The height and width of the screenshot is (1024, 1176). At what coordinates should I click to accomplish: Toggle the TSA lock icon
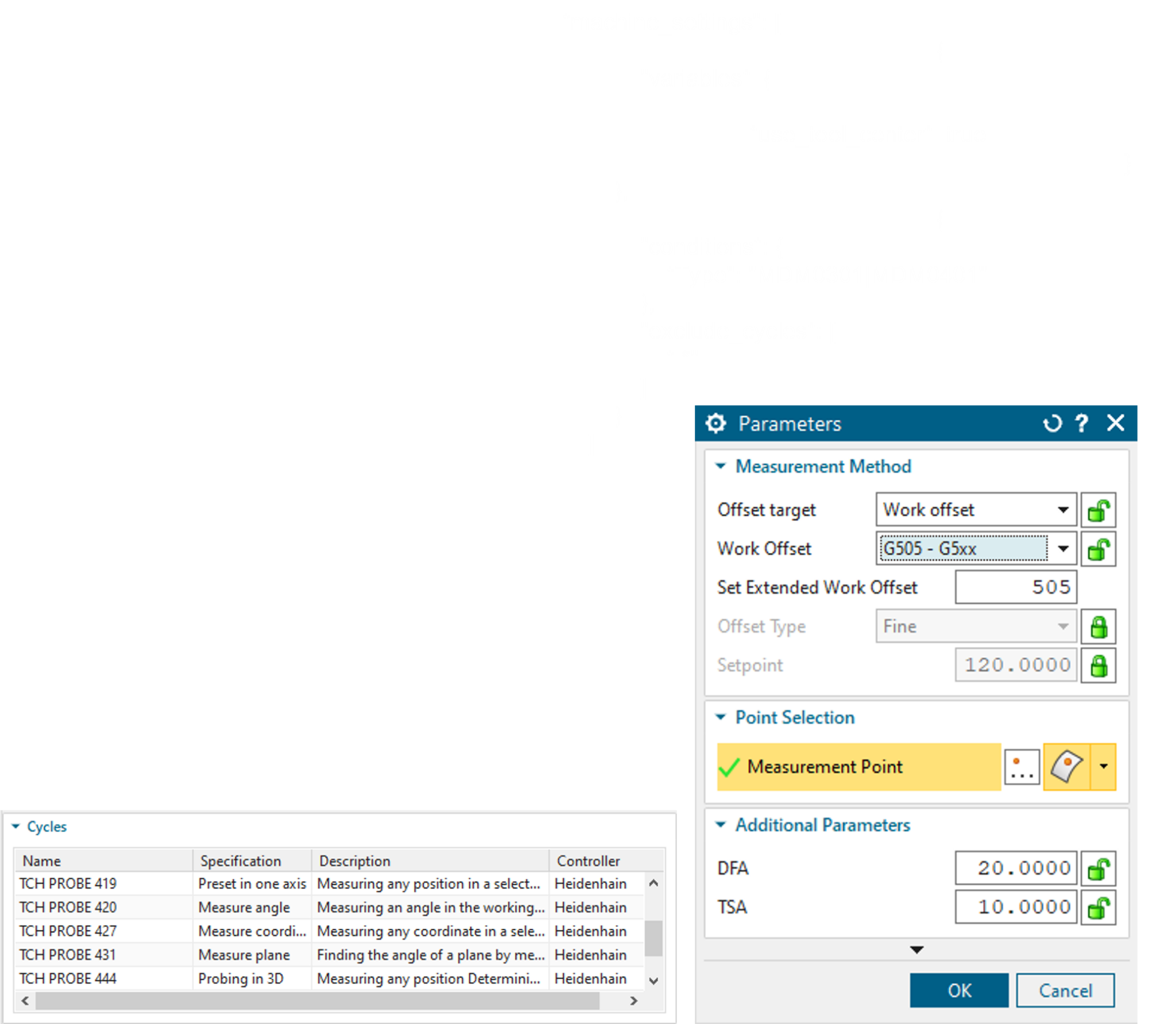tap(1098, 907)
